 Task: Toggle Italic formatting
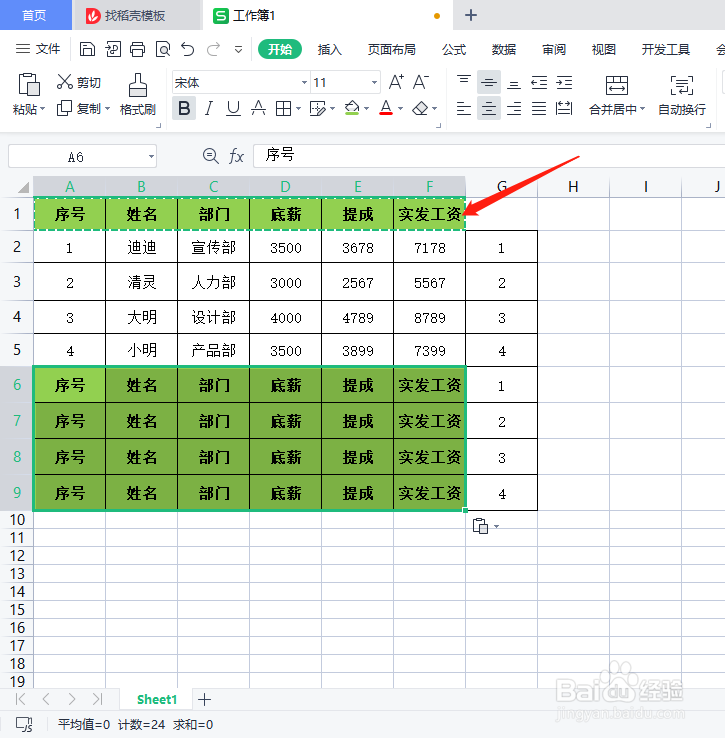click(x=209, y=108)
